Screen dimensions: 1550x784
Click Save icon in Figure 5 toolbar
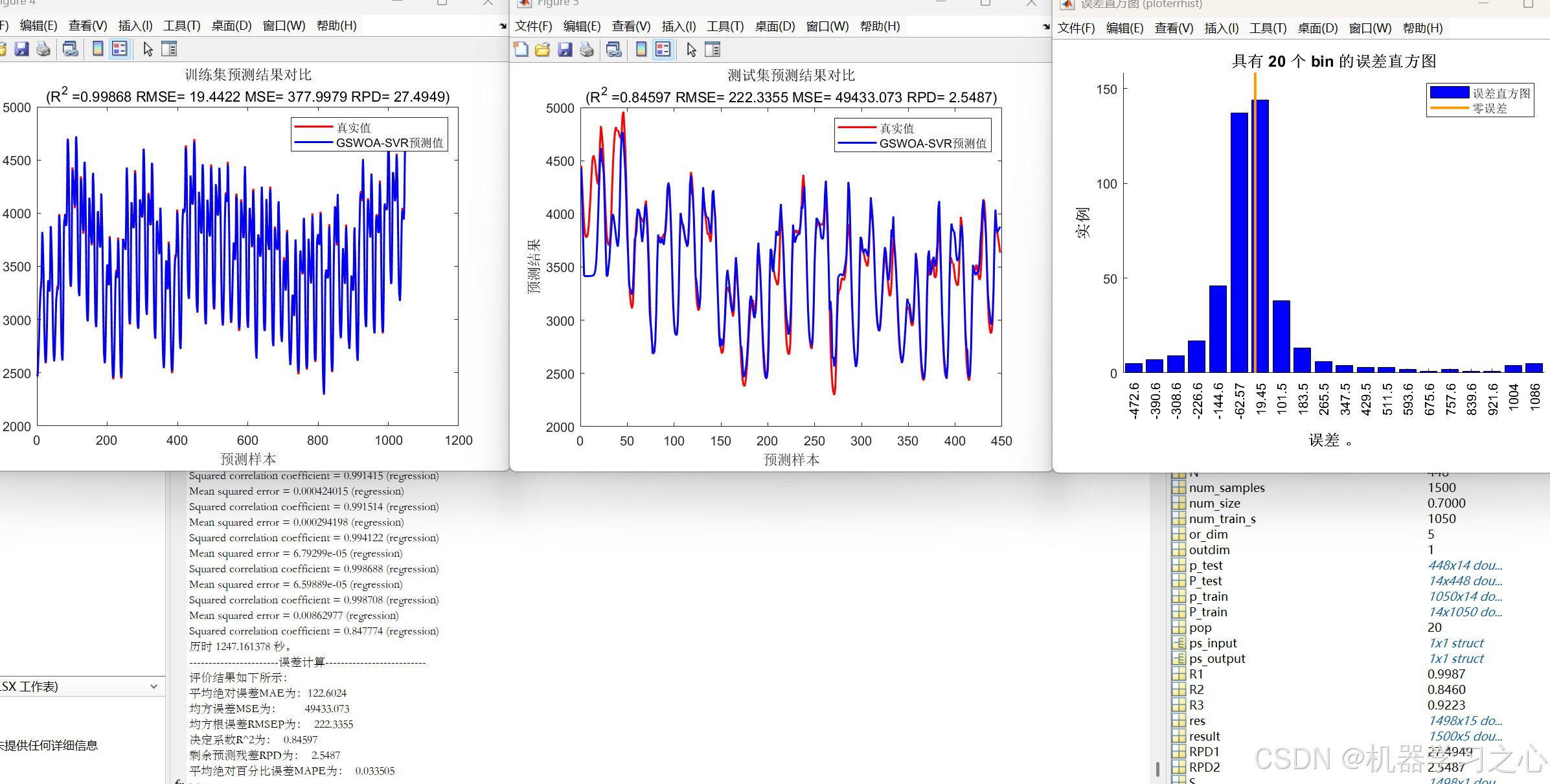[x=565, y=50]
